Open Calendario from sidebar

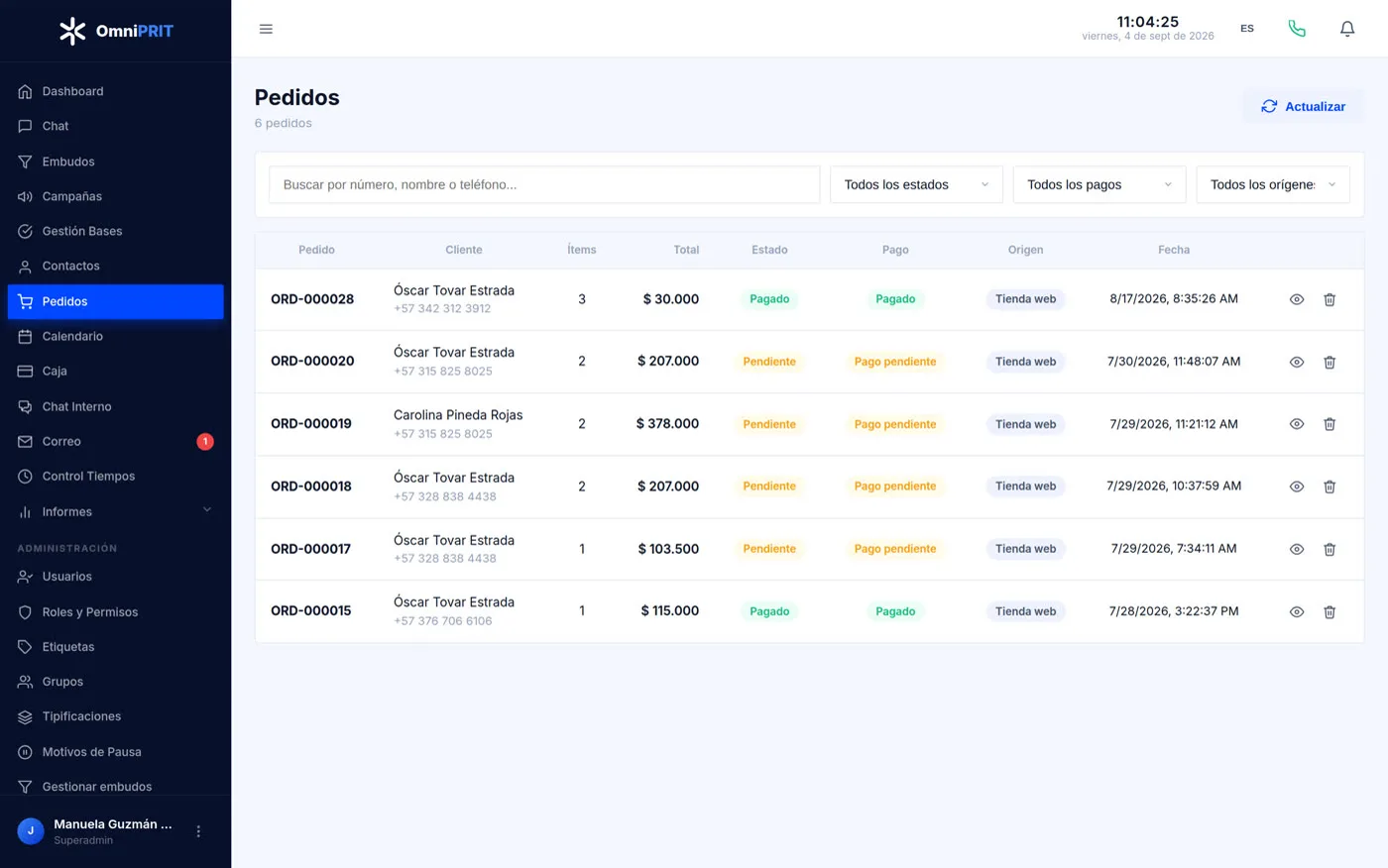115,336
